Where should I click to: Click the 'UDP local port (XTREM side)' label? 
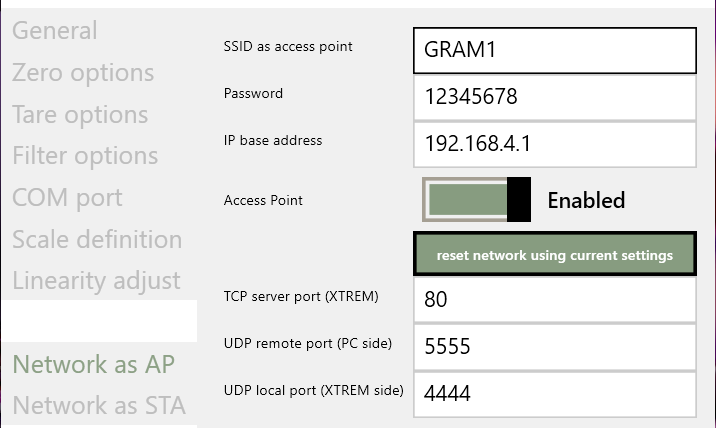pos(314,391)
